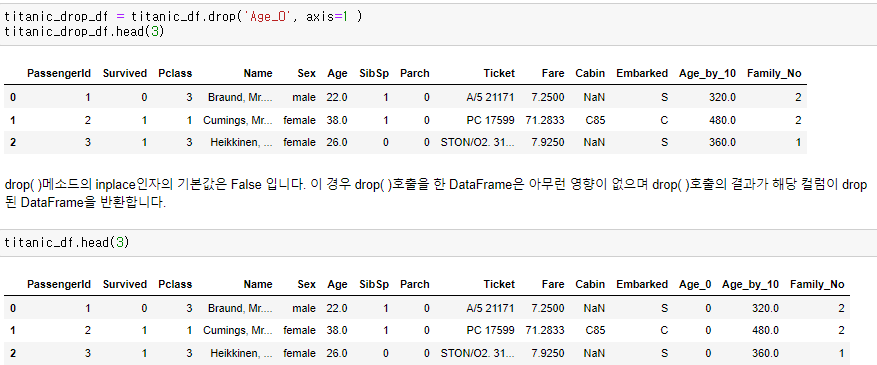The image size is (877, 365).
Task: Click Name header in titanic_drop_df output table
Action: coord(258,73)
